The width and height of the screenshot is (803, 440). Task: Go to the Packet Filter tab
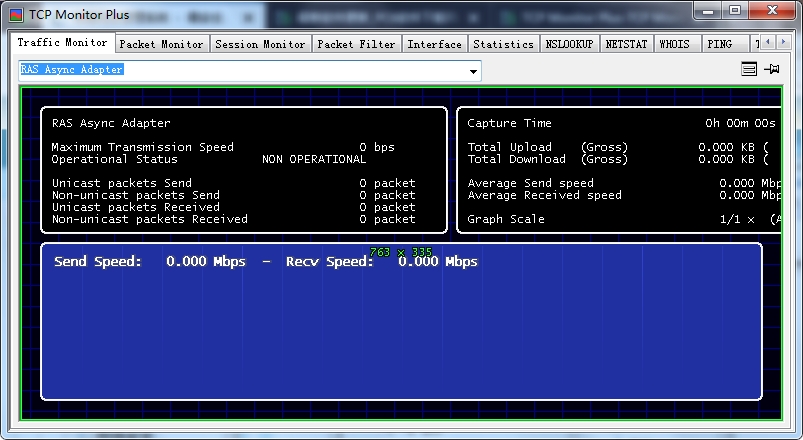click(x=356, y=45)
